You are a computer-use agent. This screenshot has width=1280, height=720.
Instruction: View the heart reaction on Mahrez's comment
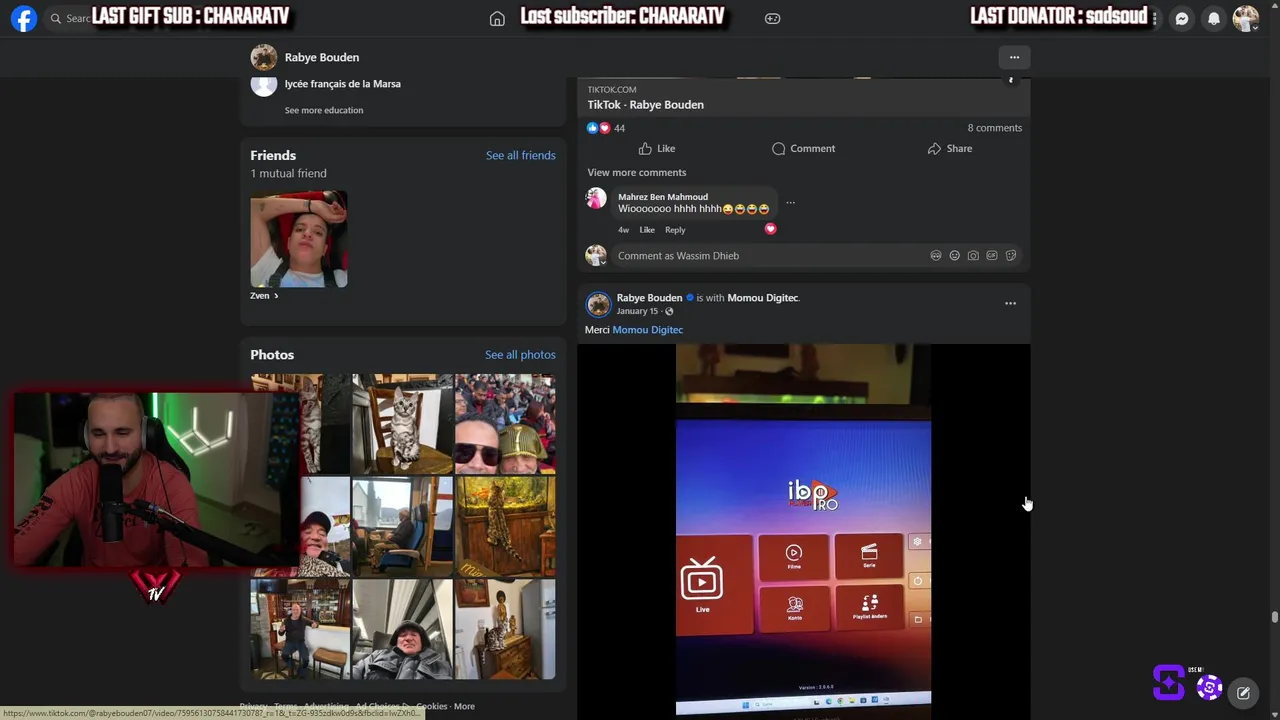click(770, 229)
